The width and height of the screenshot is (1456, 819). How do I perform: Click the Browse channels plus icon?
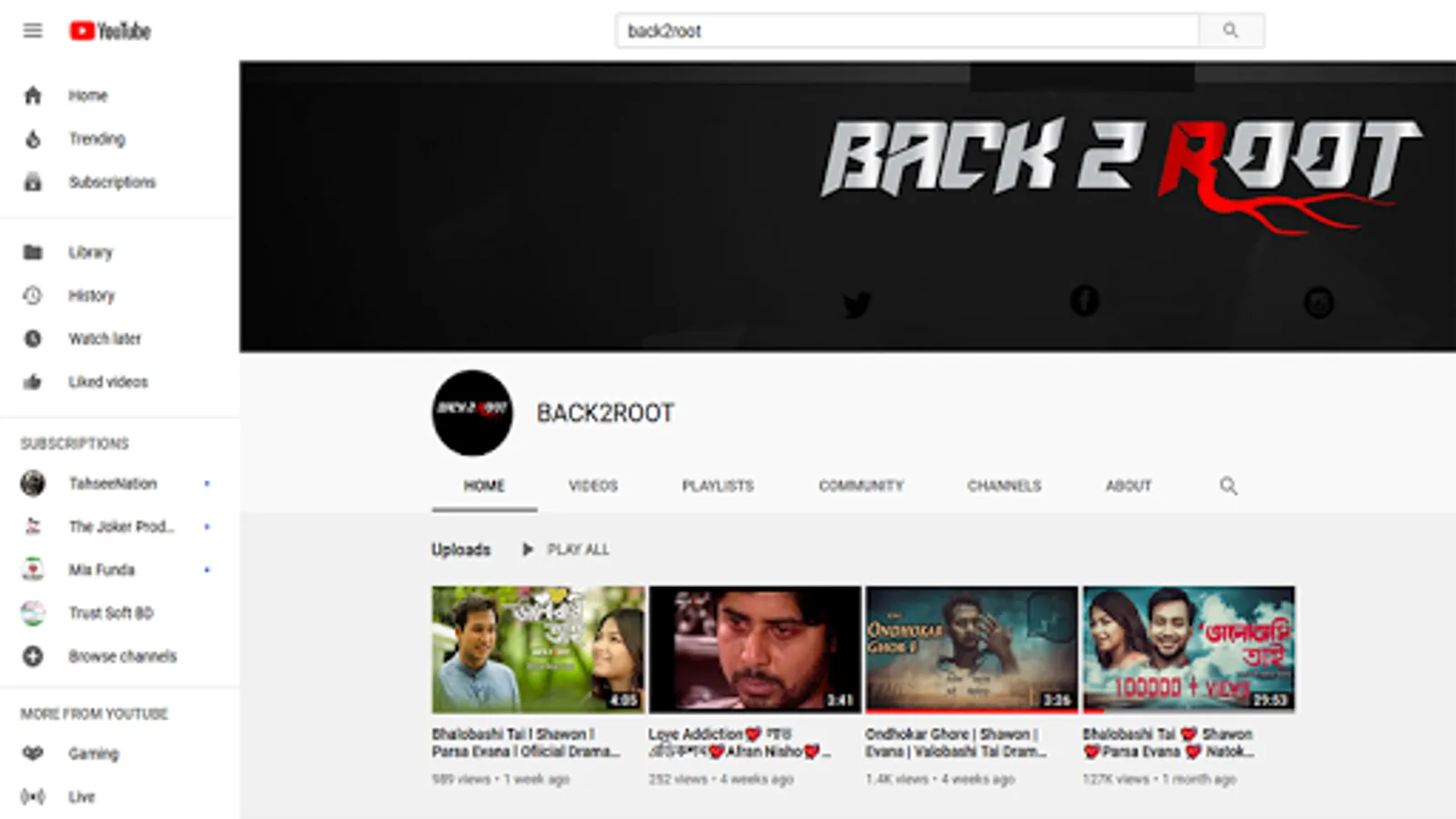click(33, 656)
